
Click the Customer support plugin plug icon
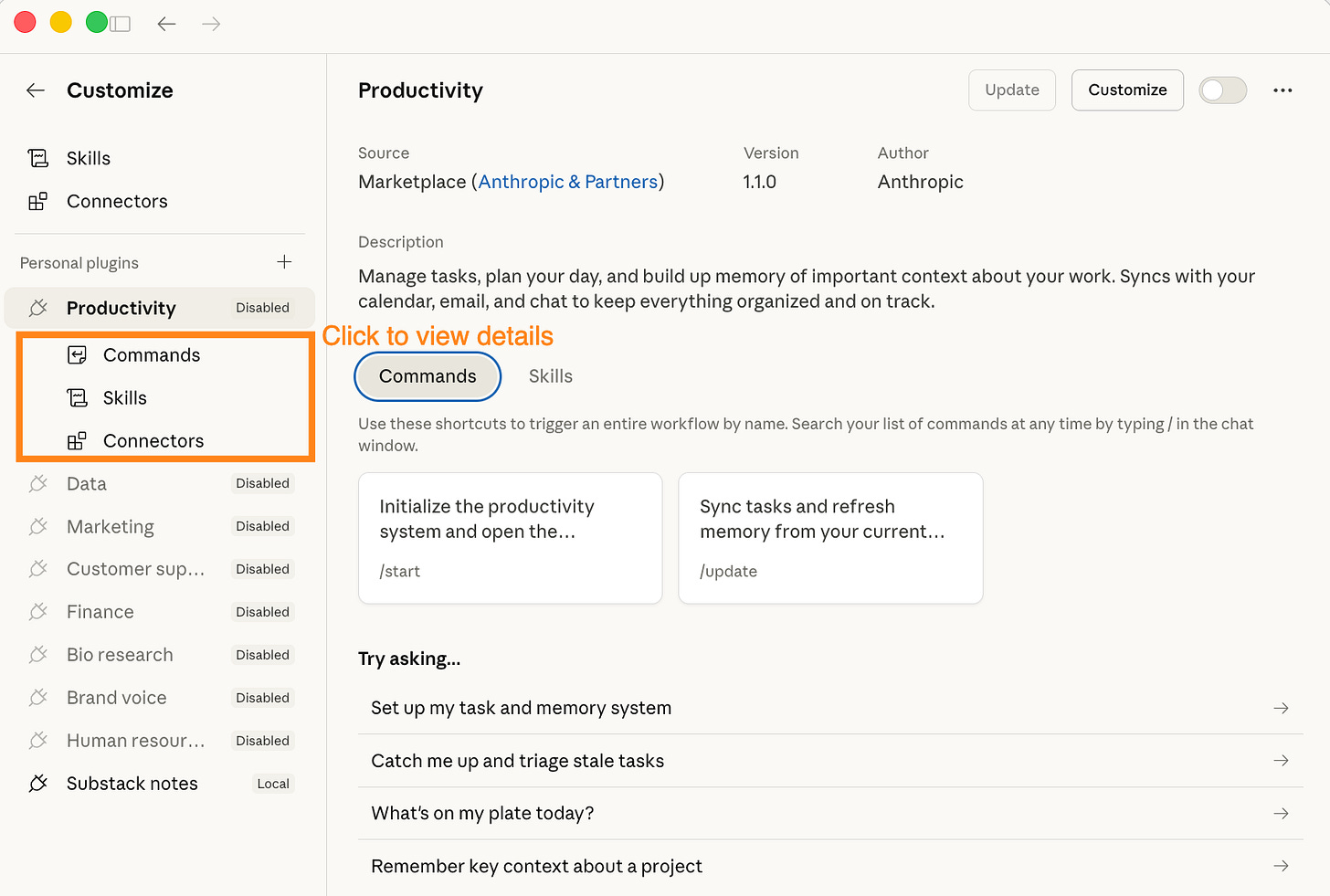38,569
